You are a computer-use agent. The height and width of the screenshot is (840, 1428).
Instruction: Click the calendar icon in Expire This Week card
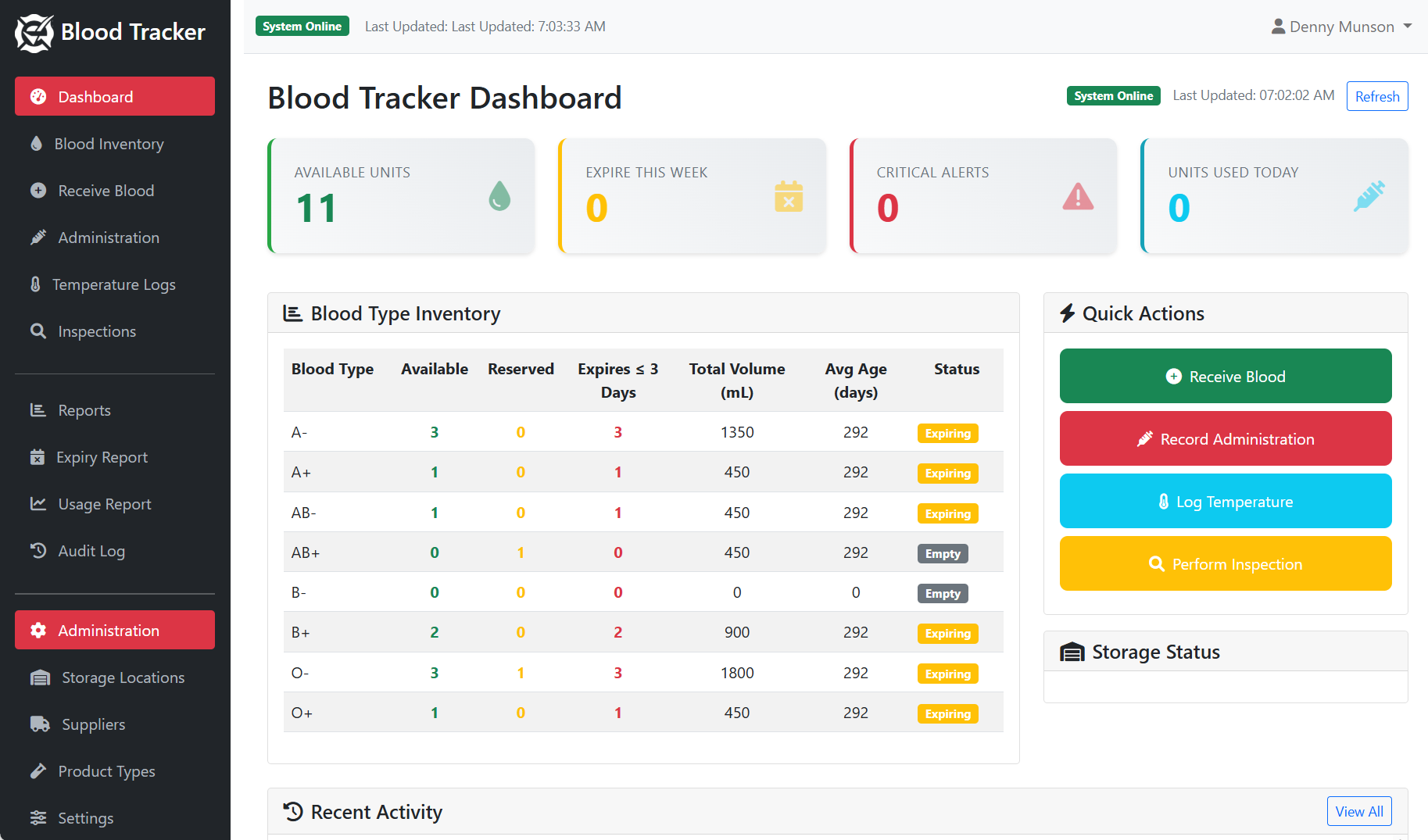point(789,196)
